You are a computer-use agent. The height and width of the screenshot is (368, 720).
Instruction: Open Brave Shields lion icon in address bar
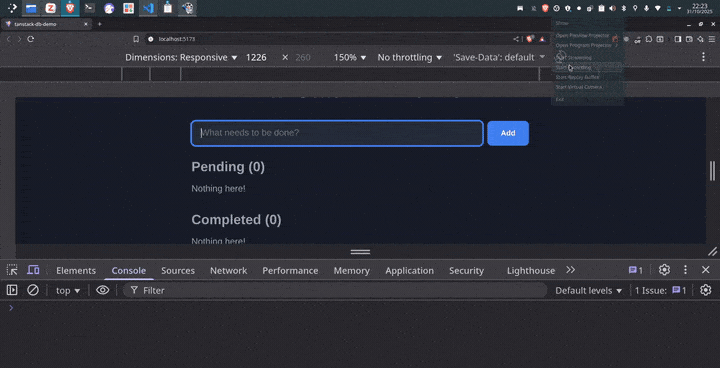click(x=529, y=39)
